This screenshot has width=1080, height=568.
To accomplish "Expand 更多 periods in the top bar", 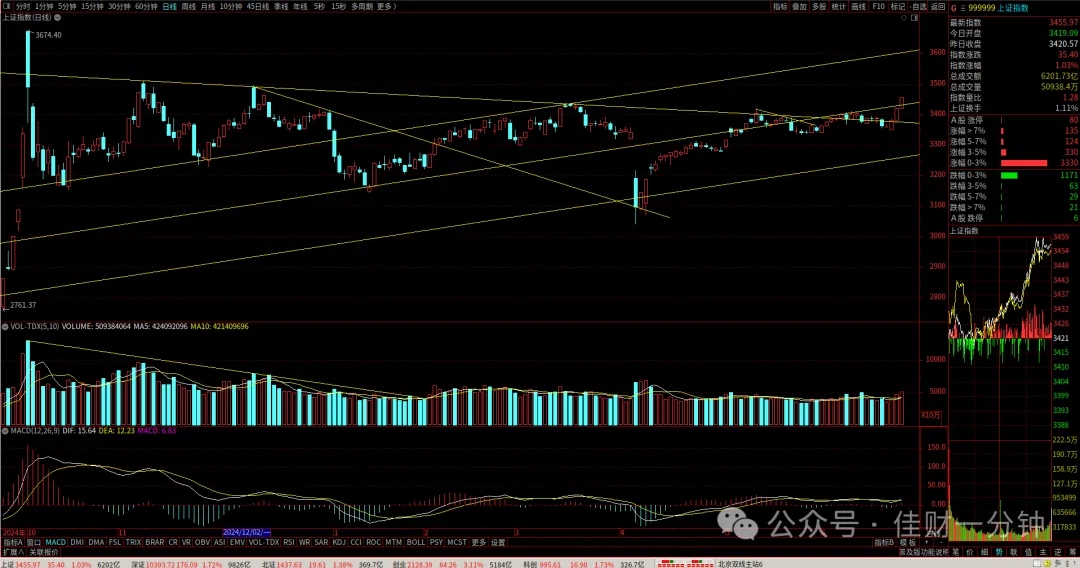I will click(x=386, y=6).
